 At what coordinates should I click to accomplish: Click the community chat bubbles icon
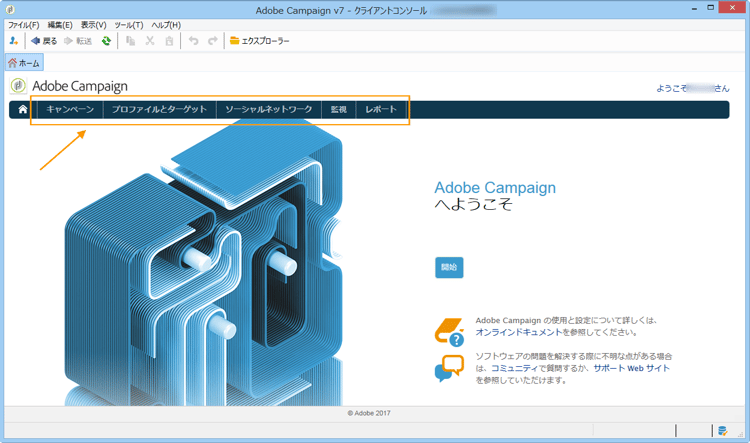pyautogui.click(x=449, y=368)
